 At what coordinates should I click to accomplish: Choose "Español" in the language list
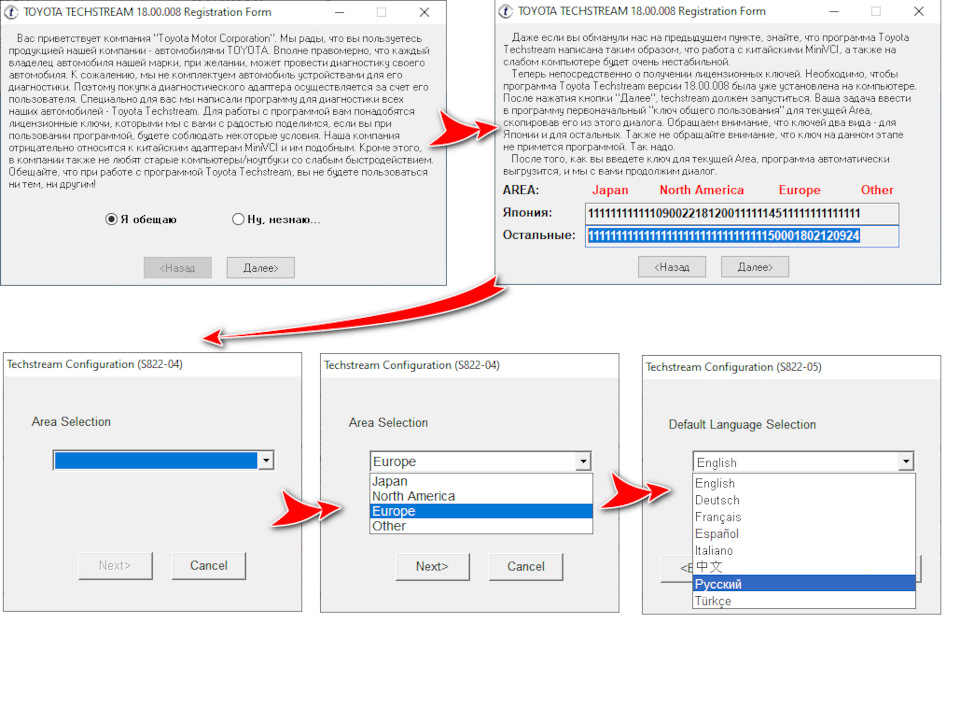tap(804, 534)
